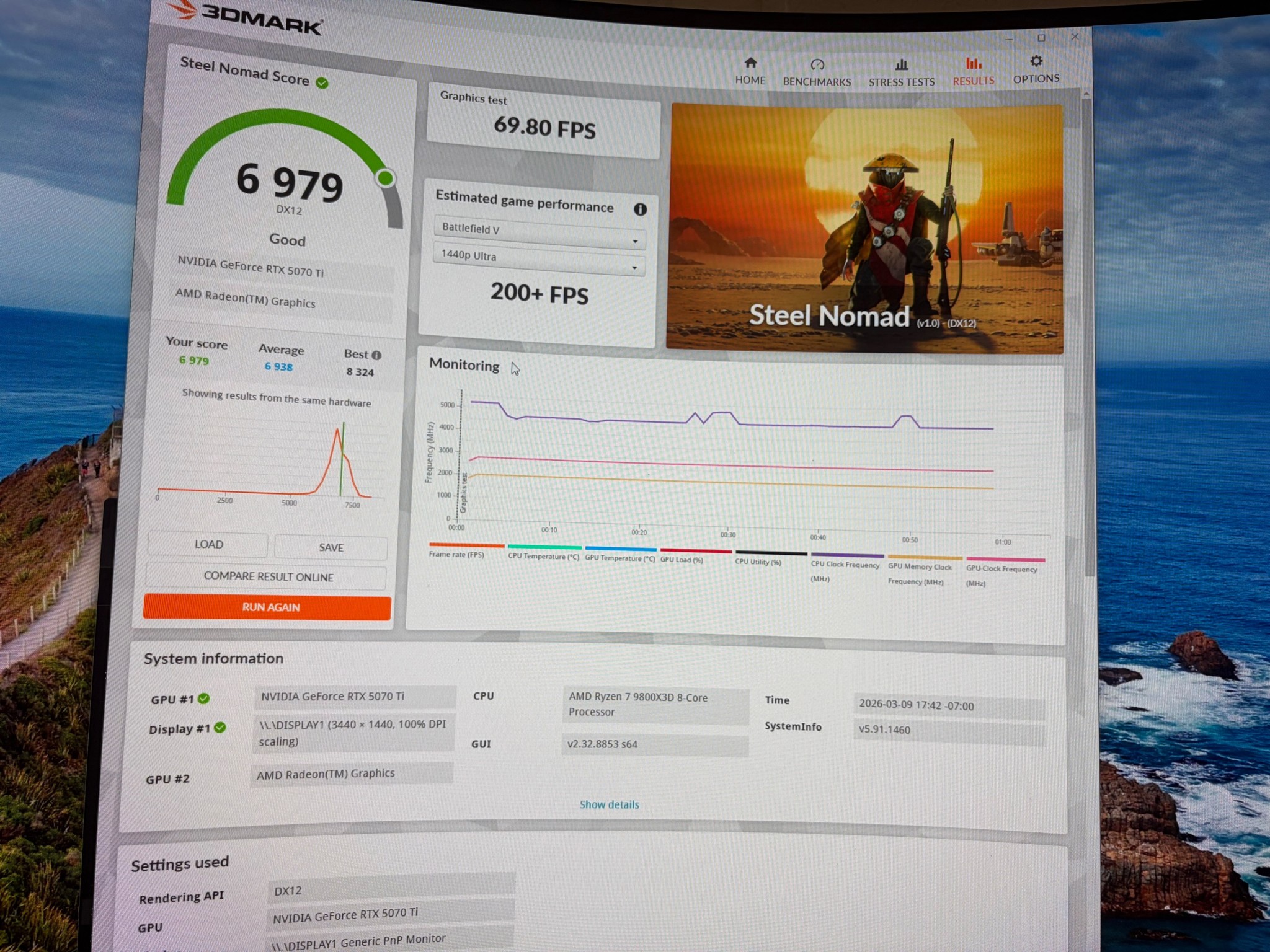Click the info icon beside Estimated game performance
Screen dimensions: 1270x952
click(x=640, y=209)
